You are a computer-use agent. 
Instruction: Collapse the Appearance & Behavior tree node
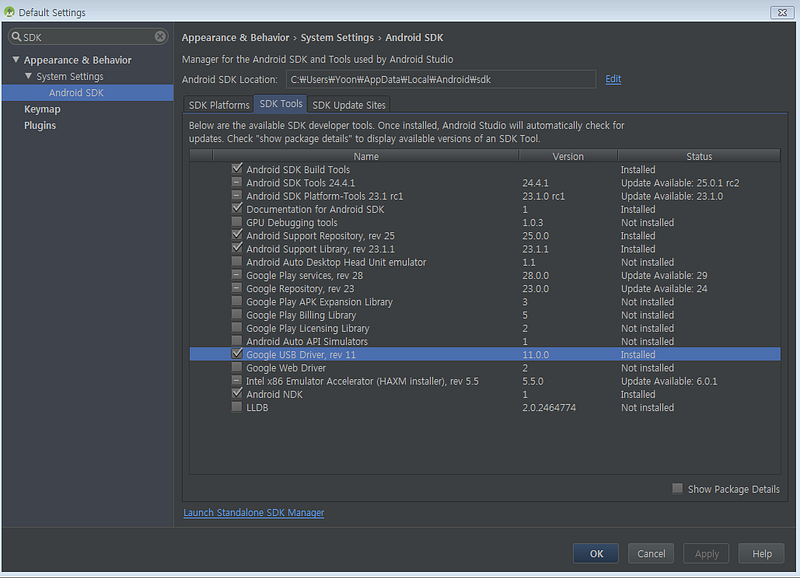(x=16, y=60)
